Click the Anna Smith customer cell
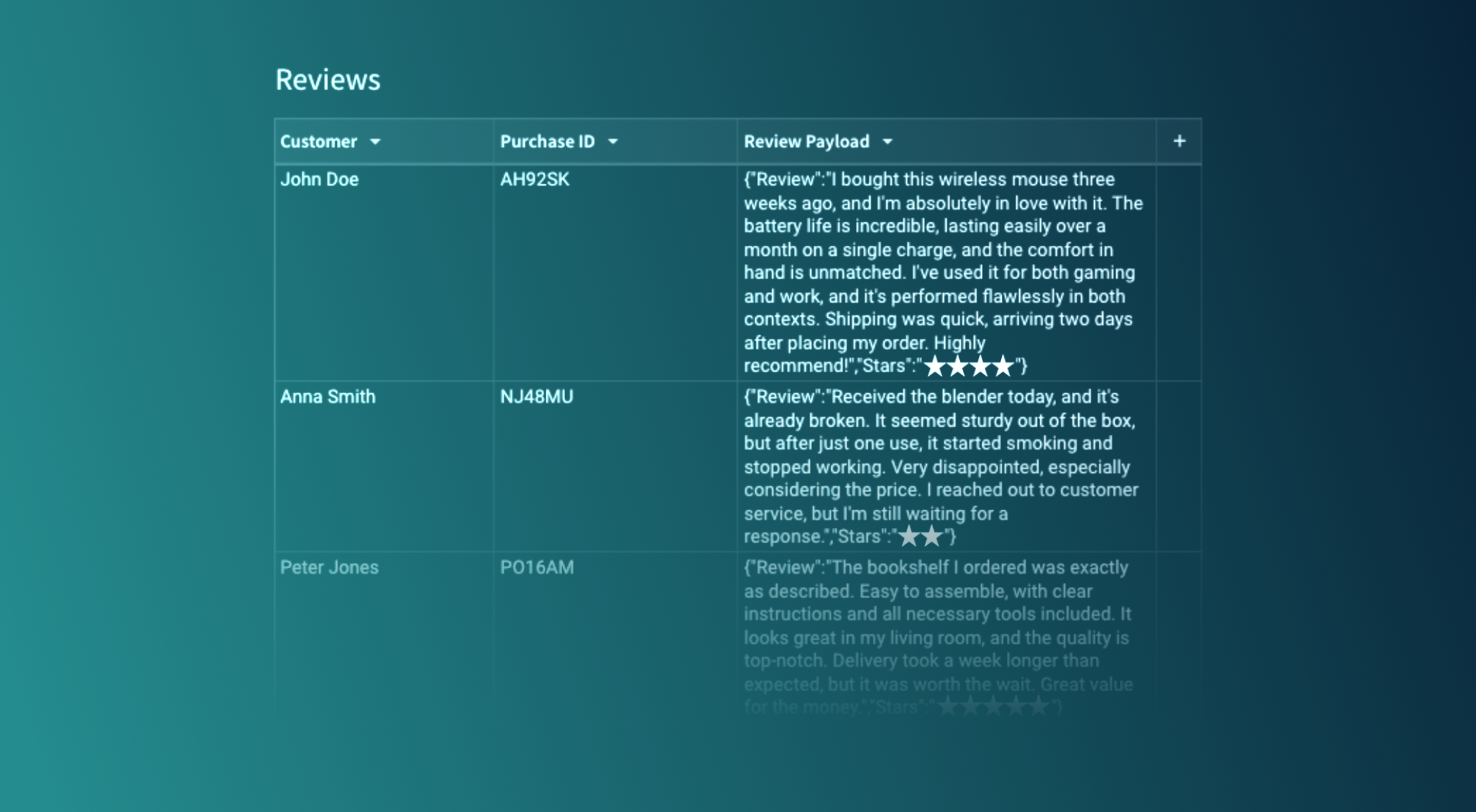 (384, 467)
